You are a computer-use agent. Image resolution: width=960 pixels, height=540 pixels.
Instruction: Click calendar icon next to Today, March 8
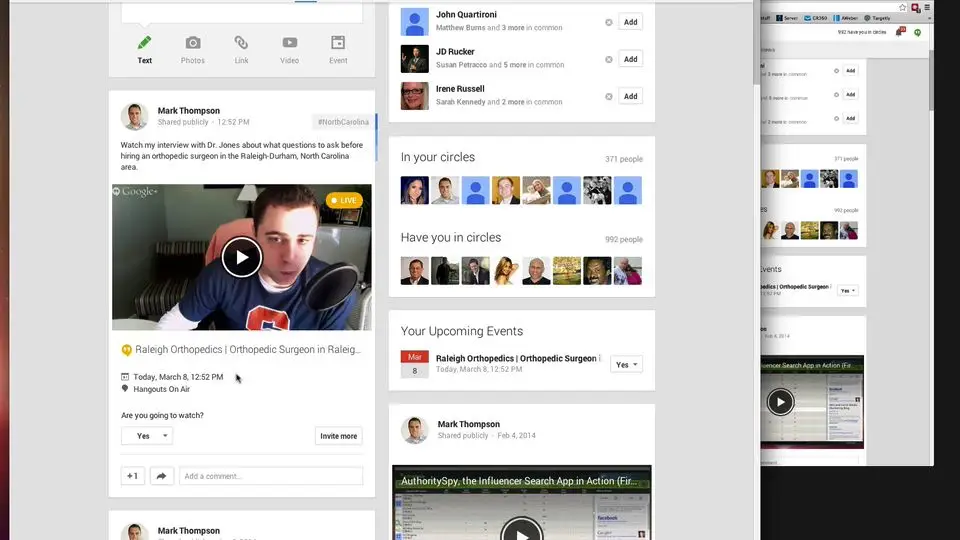coord(125,377)
